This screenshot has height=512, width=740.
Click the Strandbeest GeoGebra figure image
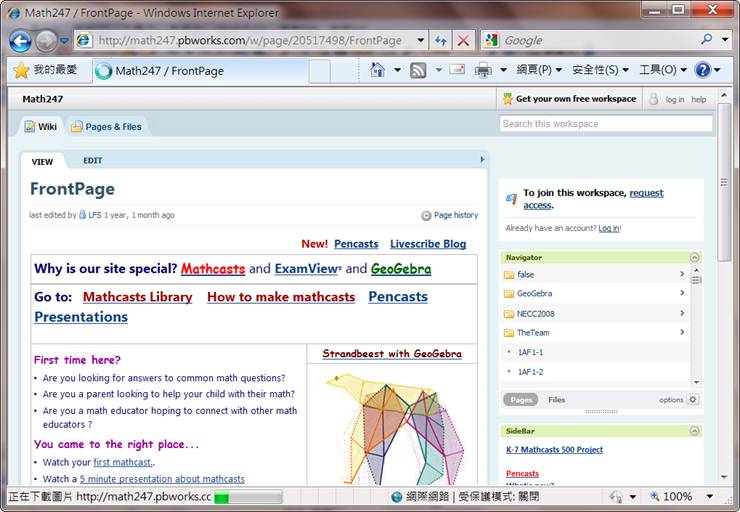[x=394, y=428]
